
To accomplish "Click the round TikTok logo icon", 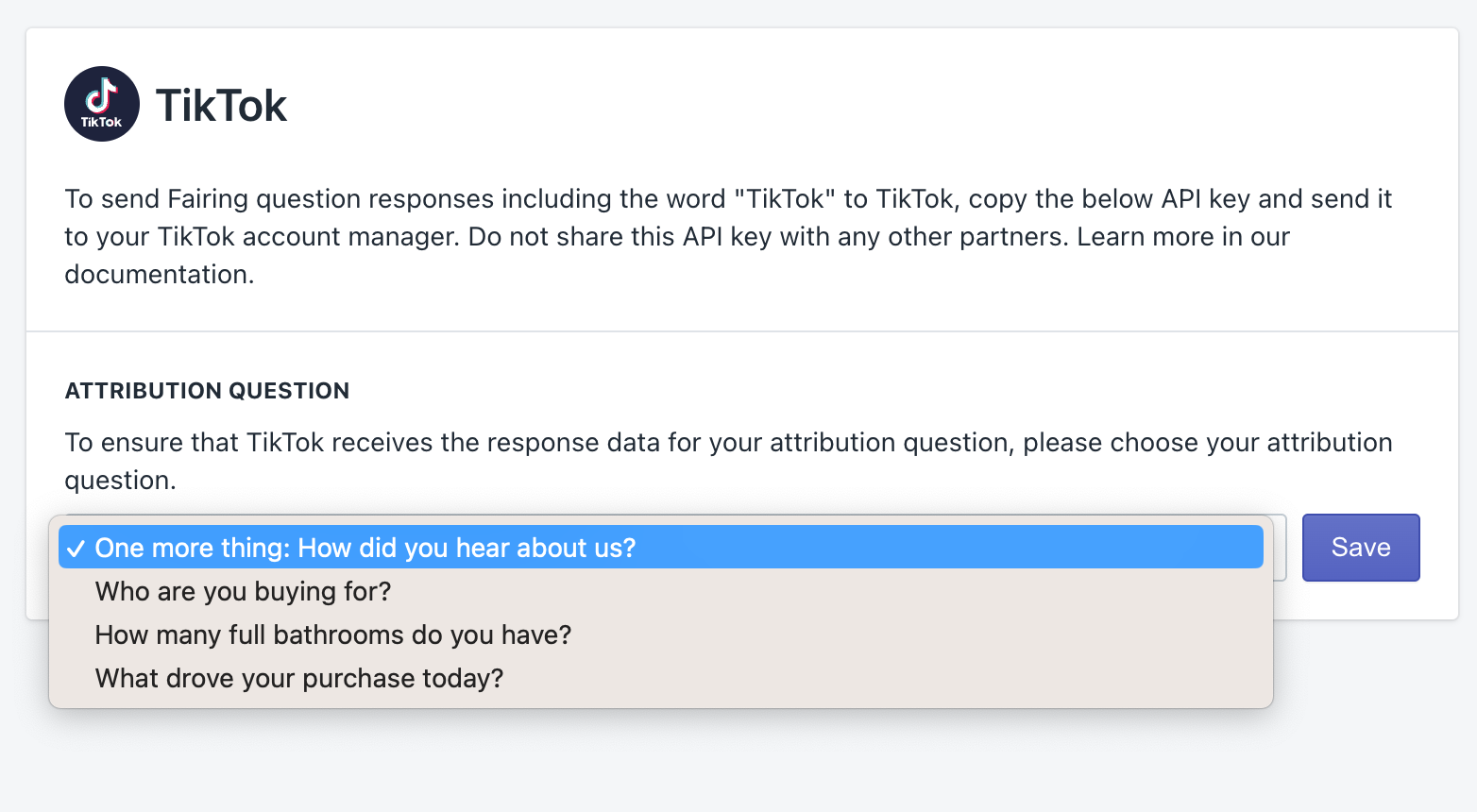I will pyautogui.click(x=102, y=104).
